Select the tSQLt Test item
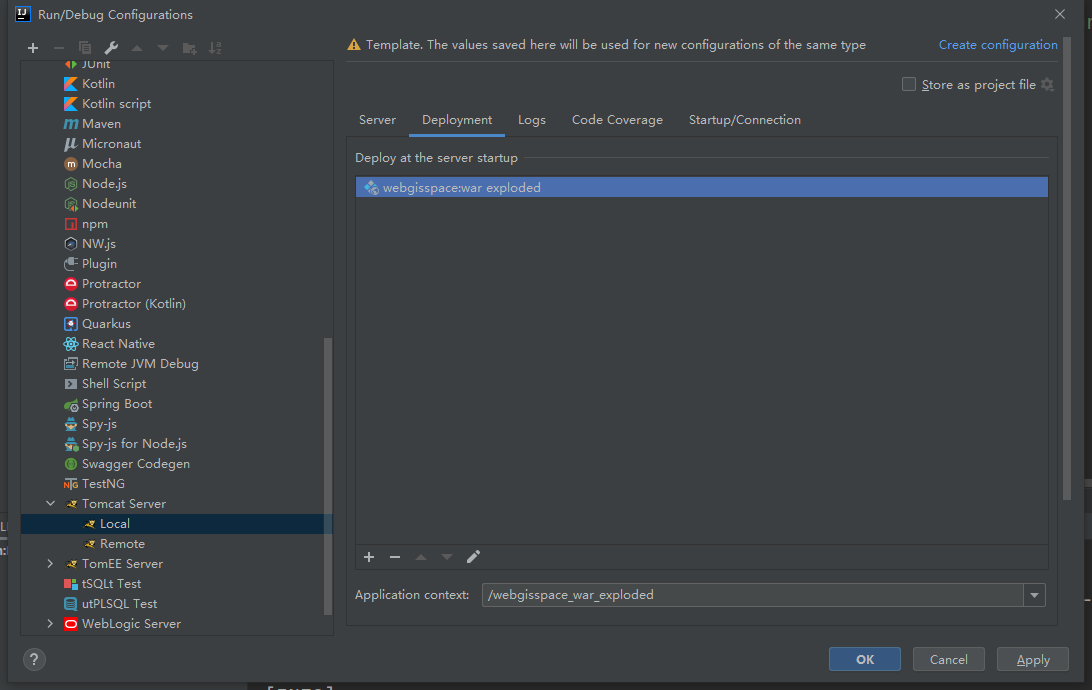Viewport: 1092px width, 690px height. pos(111,584)
